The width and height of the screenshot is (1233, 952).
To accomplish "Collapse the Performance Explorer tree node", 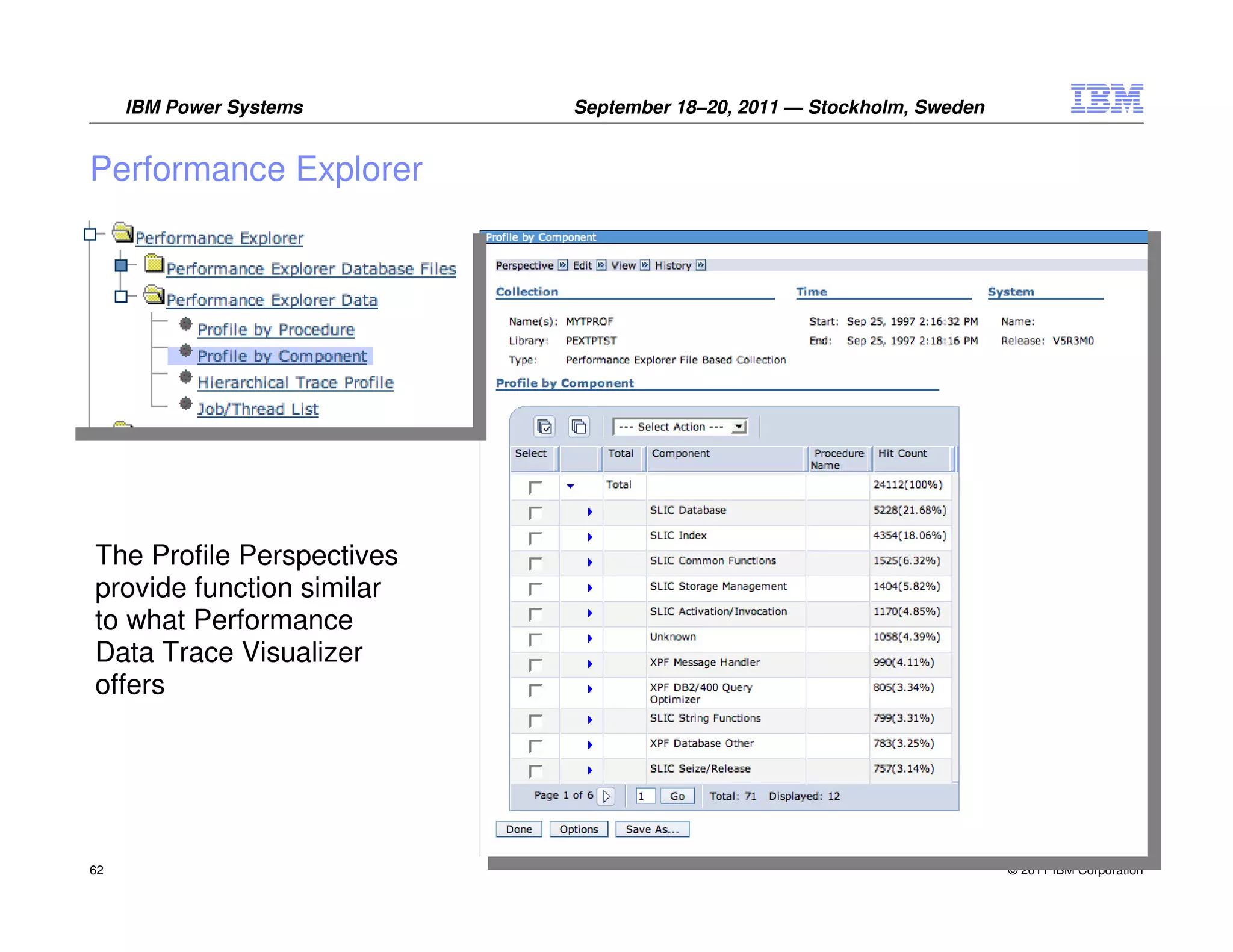I will 90,233.
